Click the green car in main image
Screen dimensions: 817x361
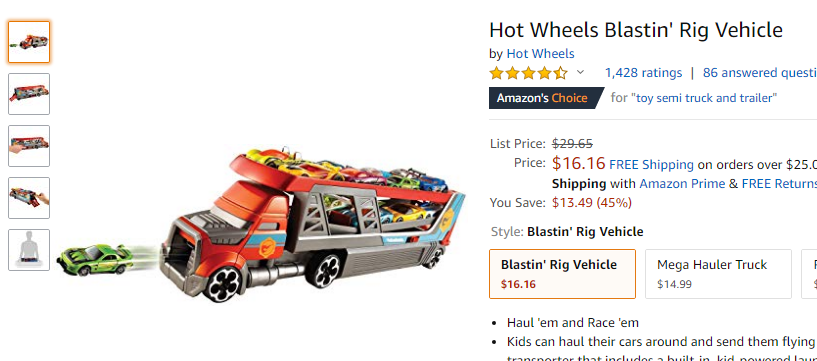[x=95, y=259]
